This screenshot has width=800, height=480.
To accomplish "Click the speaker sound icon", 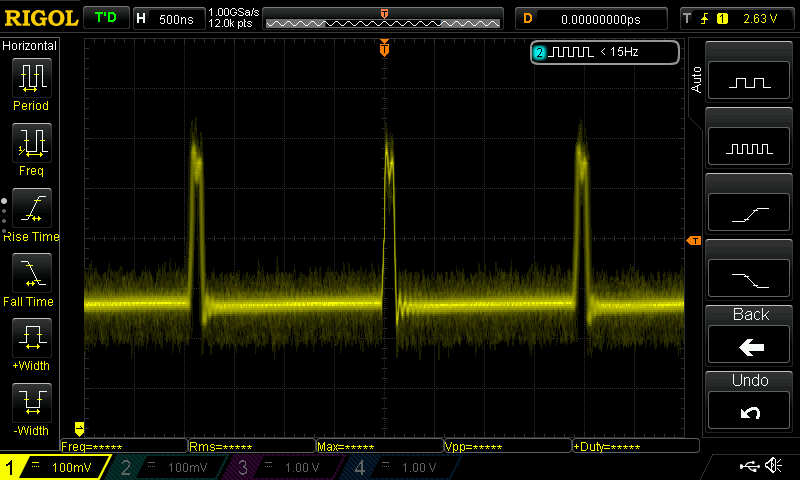I will point(774,466).
